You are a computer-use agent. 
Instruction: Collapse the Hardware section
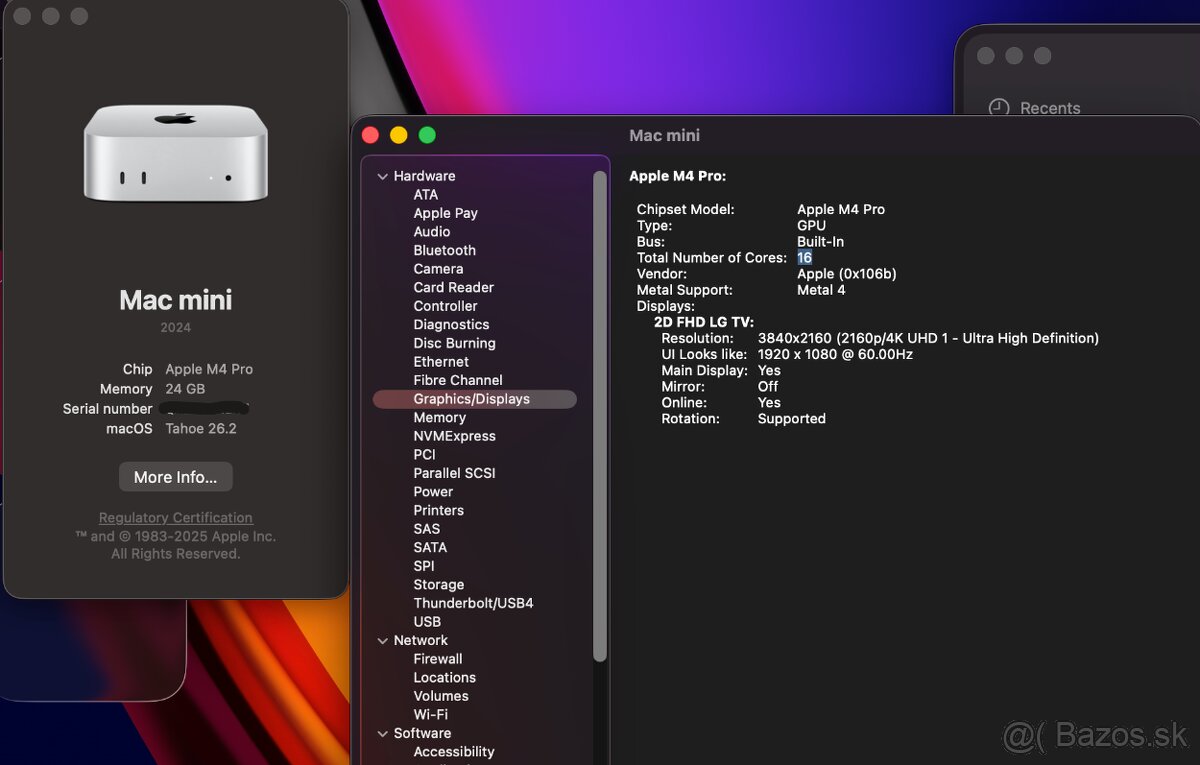(x=382, y=175)
